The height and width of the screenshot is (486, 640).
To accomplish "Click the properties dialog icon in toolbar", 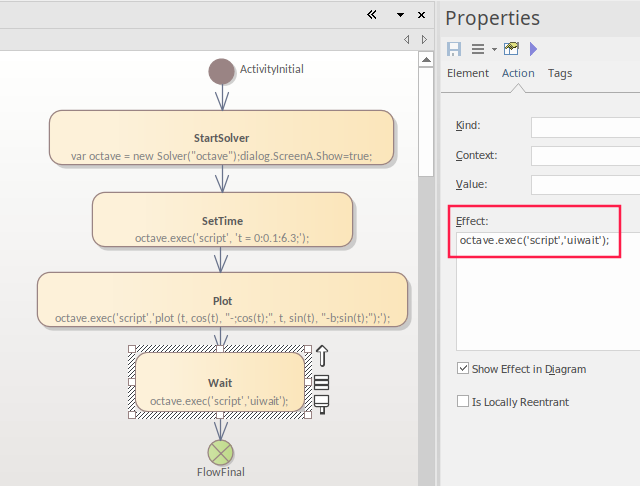I will click(x=512, y=49).
